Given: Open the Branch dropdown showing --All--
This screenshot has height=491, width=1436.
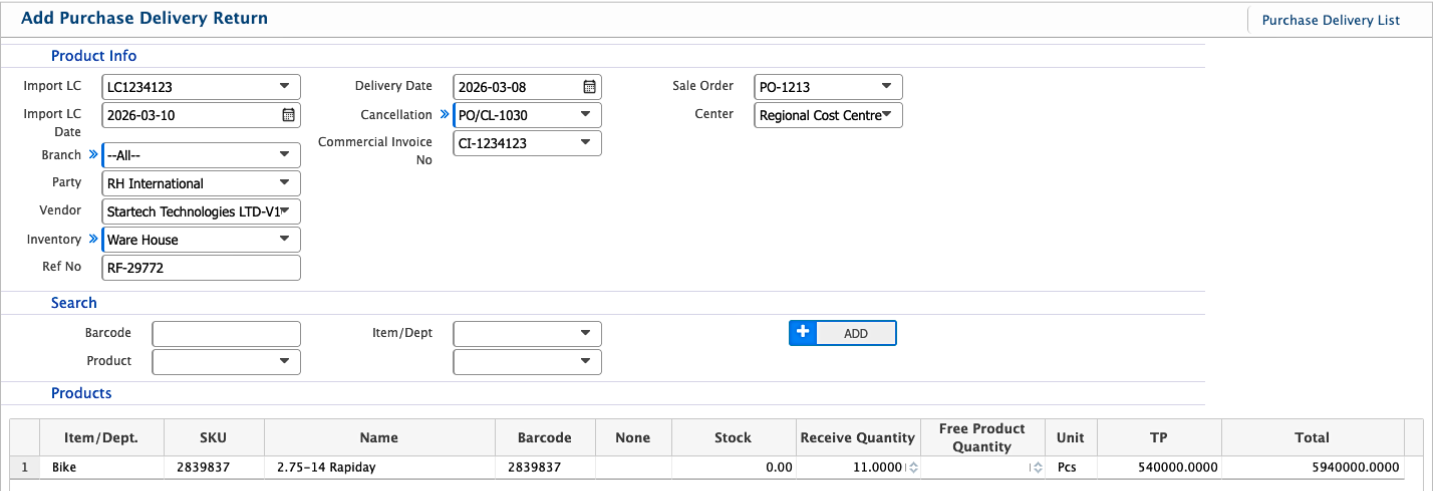Looking at the screenshot, I should point(284,155).
